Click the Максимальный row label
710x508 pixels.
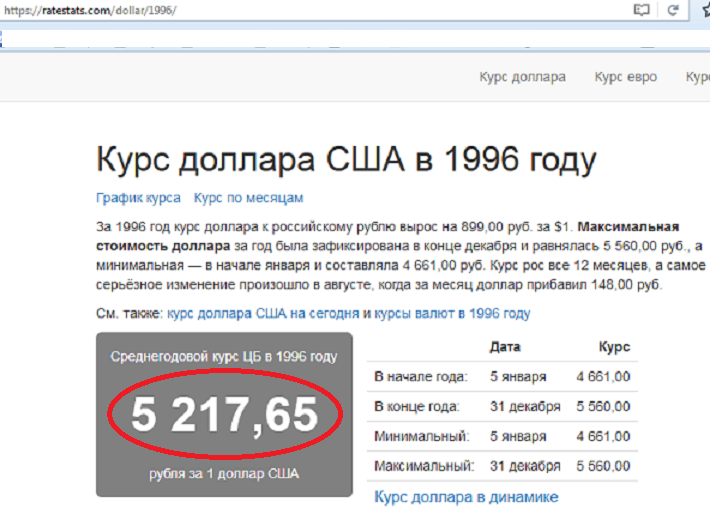coord(423,467)
